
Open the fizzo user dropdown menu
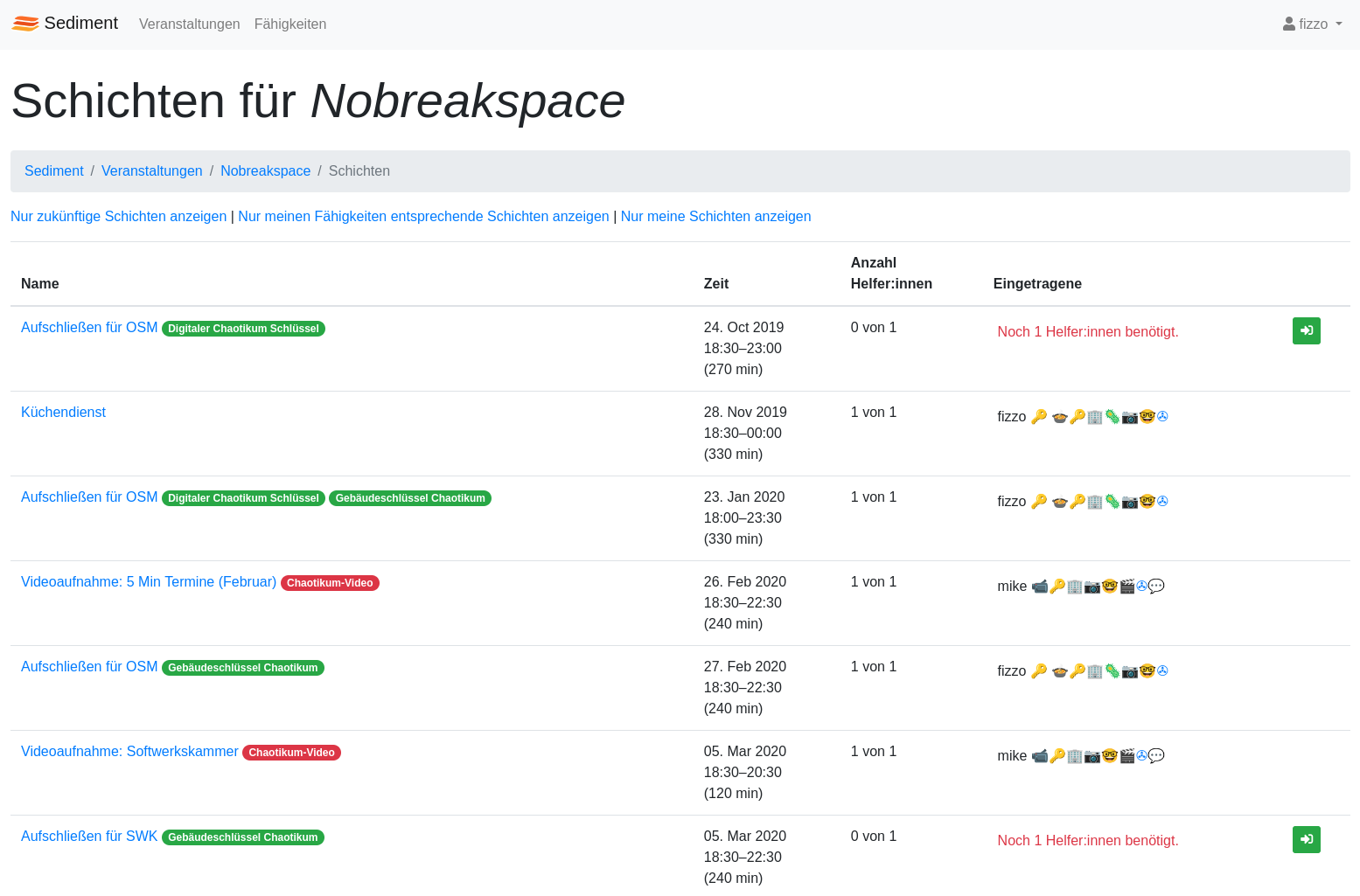click(1313, 24)
